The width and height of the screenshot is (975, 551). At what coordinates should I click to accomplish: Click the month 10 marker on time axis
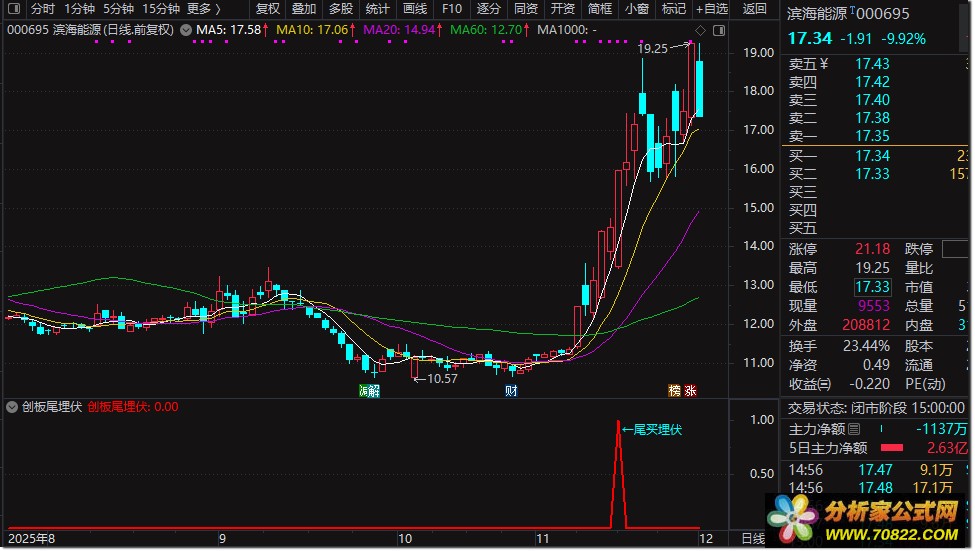(405, 539)
